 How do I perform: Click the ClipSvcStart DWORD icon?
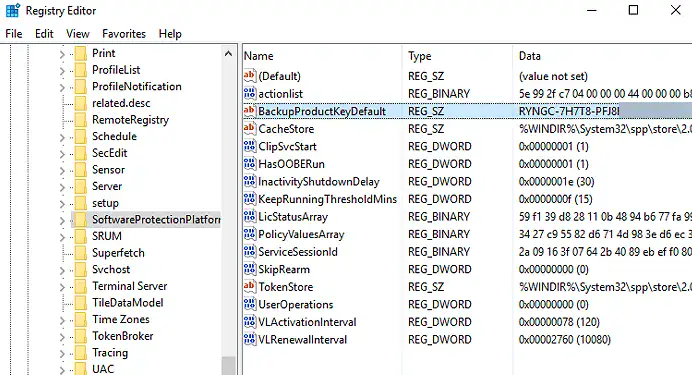(x=249, y=146)
